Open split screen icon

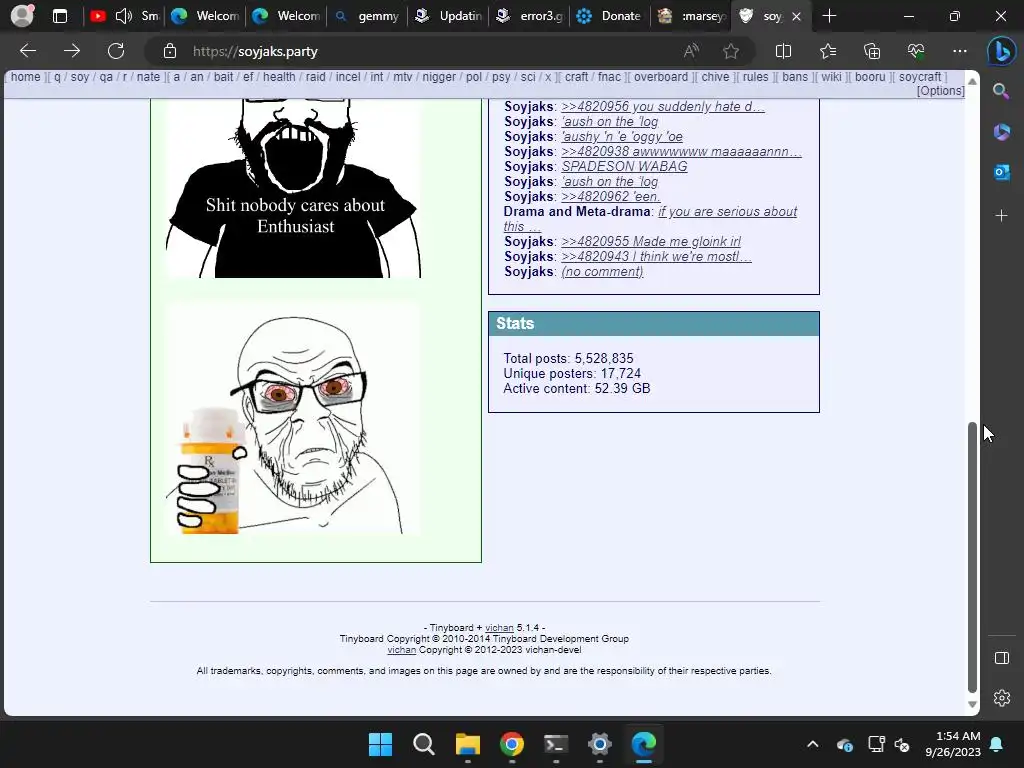pyautogui.click(x=783, y=51)
